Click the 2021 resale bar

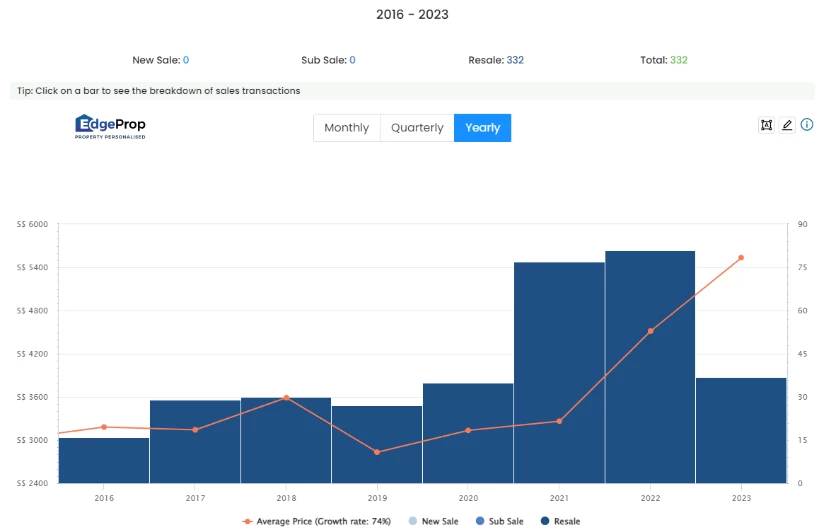559,373
